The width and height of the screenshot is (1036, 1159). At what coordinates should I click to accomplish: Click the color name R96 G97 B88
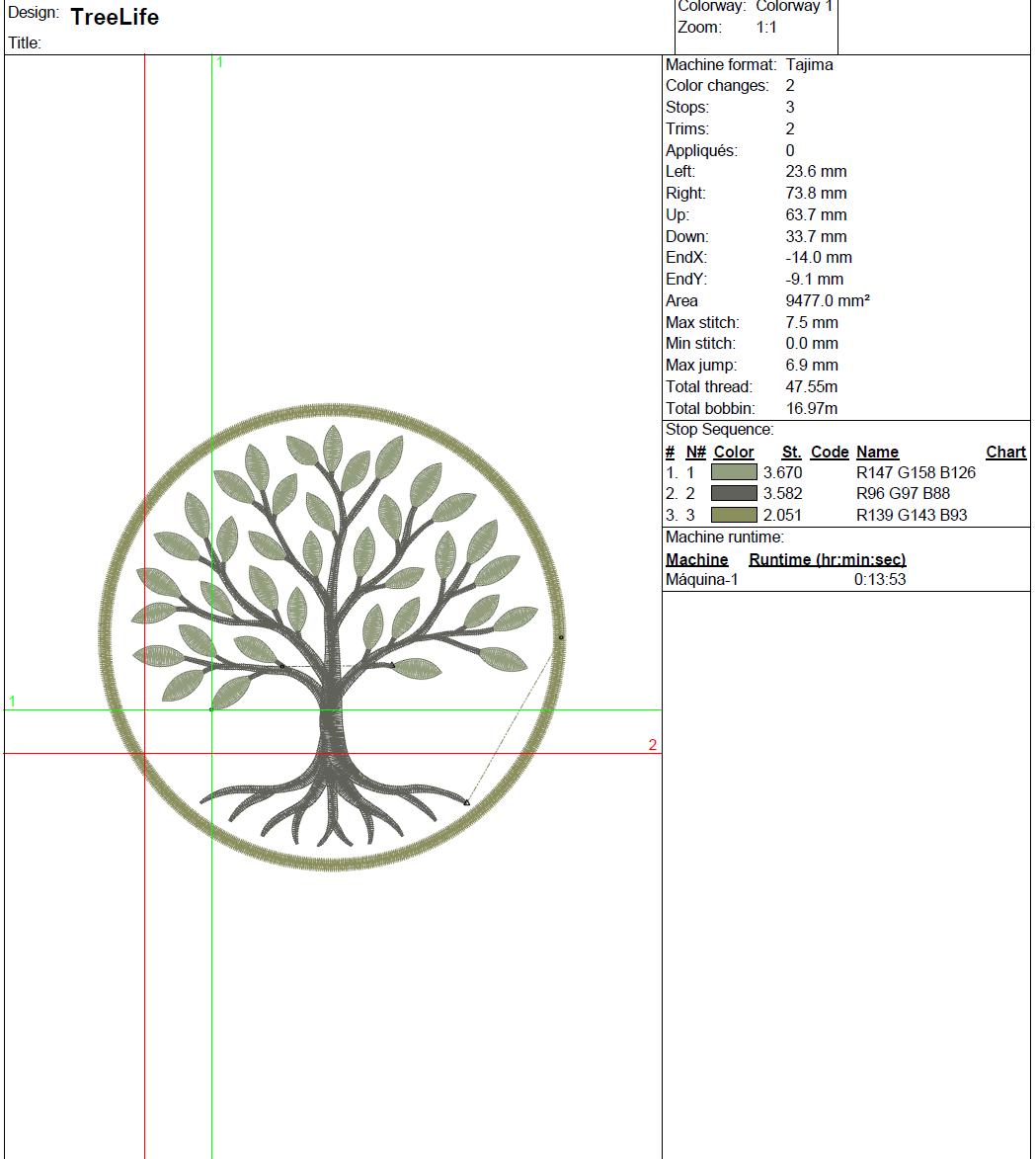pyautogui.click(x=903, y=493)
